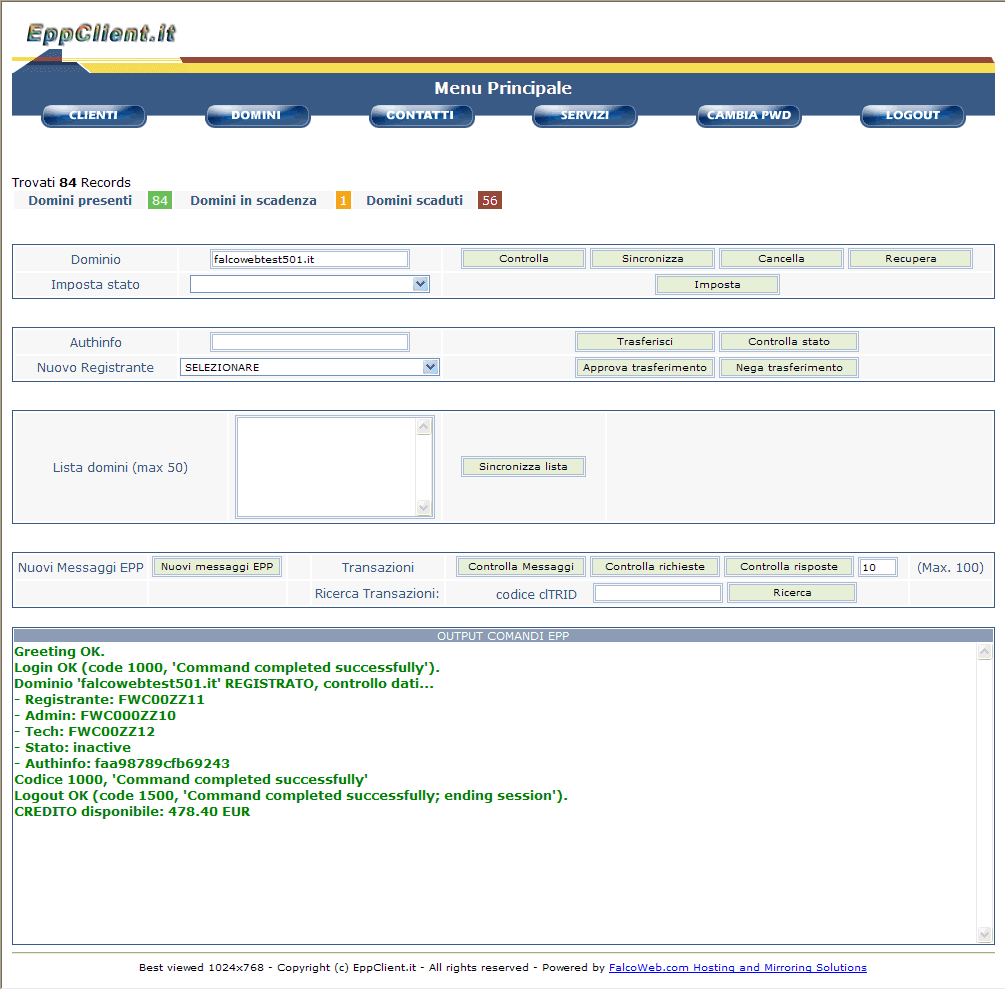Focus the Lista domini text area

click(x=326, y=467)
